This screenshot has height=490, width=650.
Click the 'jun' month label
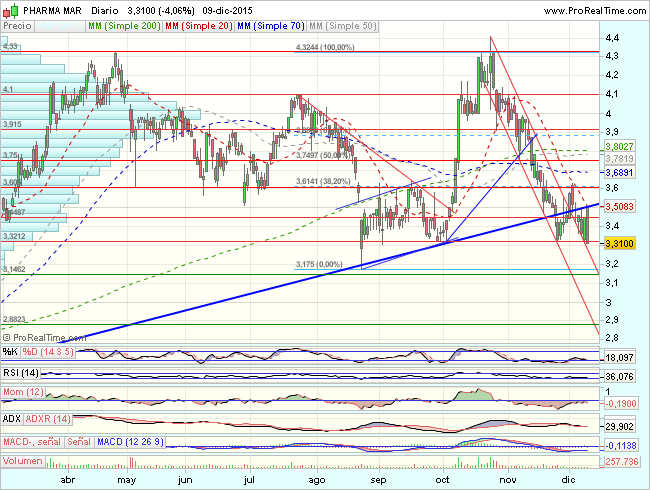185,480
